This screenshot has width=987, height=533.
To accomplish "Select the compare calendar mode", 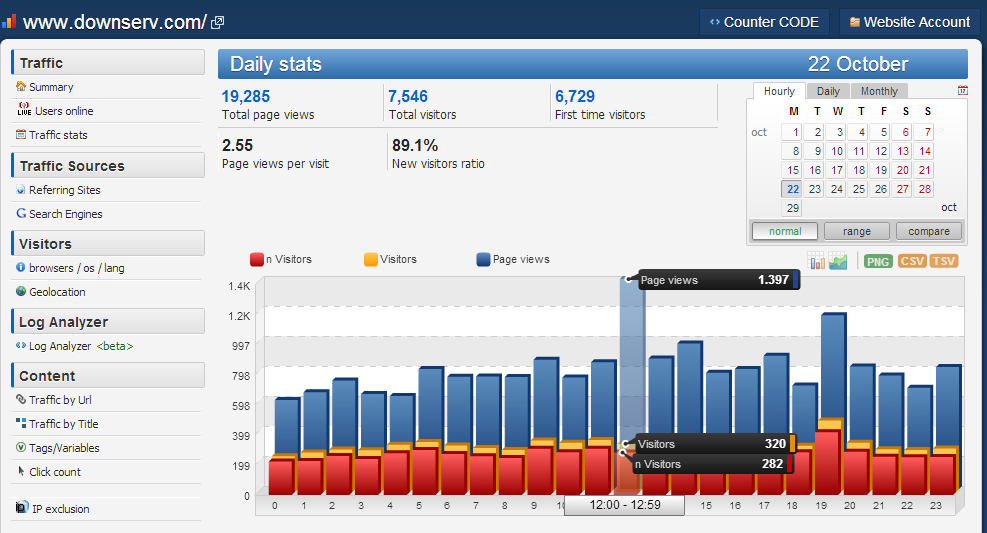I will pyautogui.click(x=929, y=232).
